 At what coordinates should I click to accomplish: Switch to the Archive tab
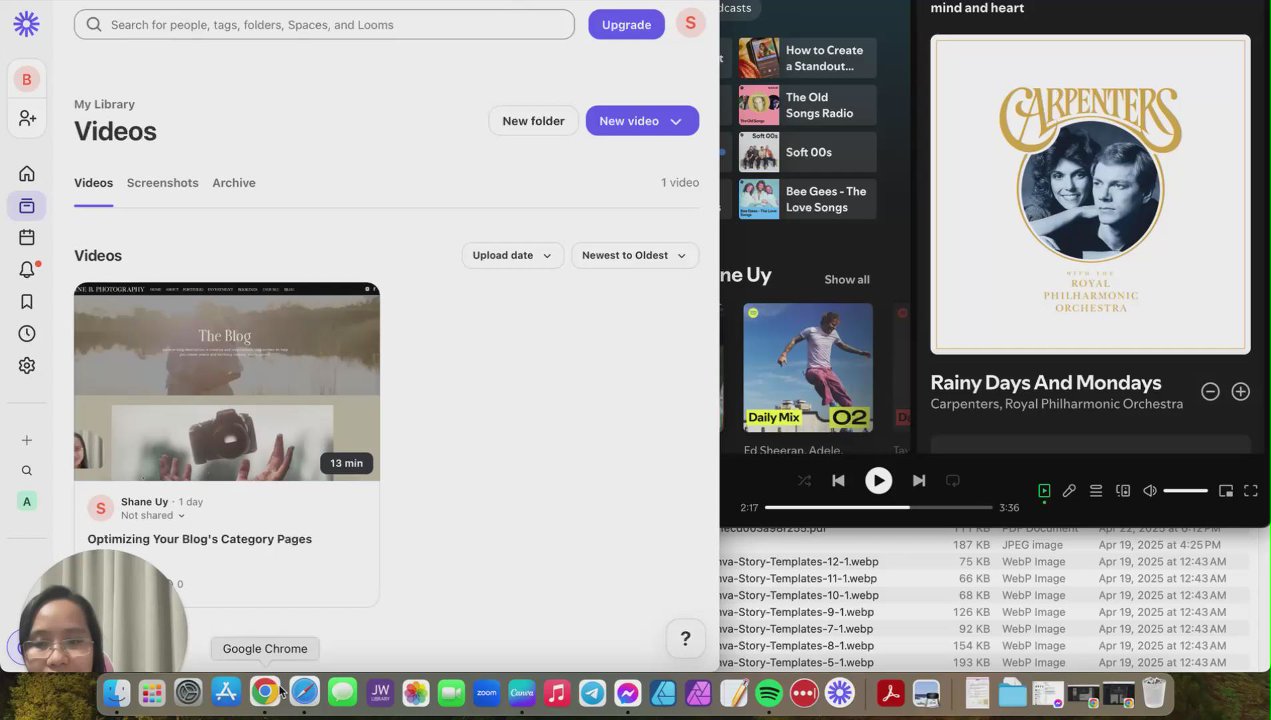234,183
